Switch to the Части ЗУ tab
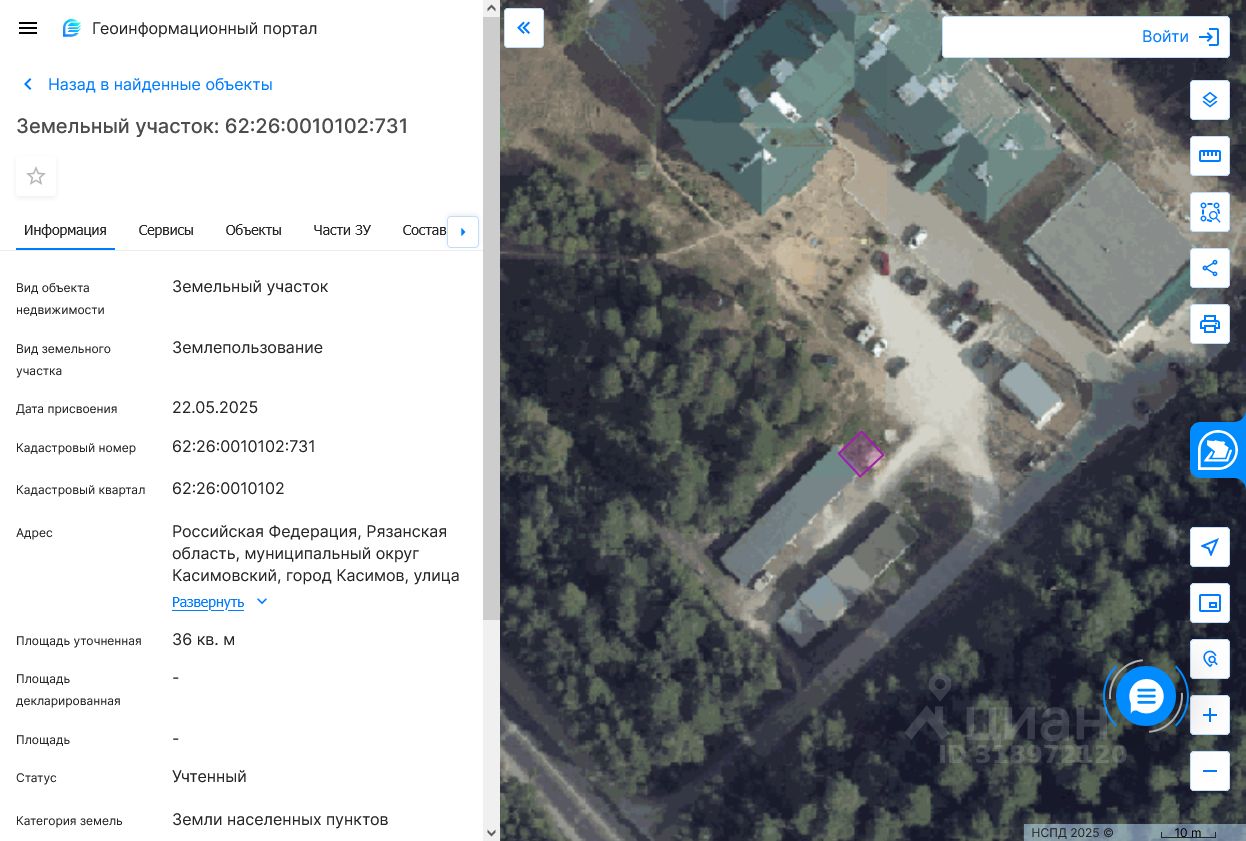 (342, 230)
